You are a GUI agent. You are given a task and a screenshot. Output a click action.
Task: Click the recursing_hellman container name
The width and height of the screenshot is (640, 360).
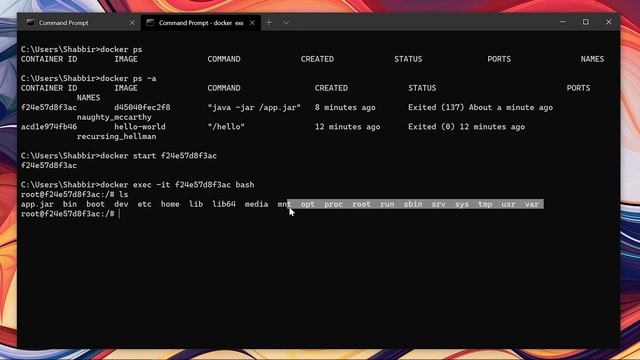[x=116, y=137]
